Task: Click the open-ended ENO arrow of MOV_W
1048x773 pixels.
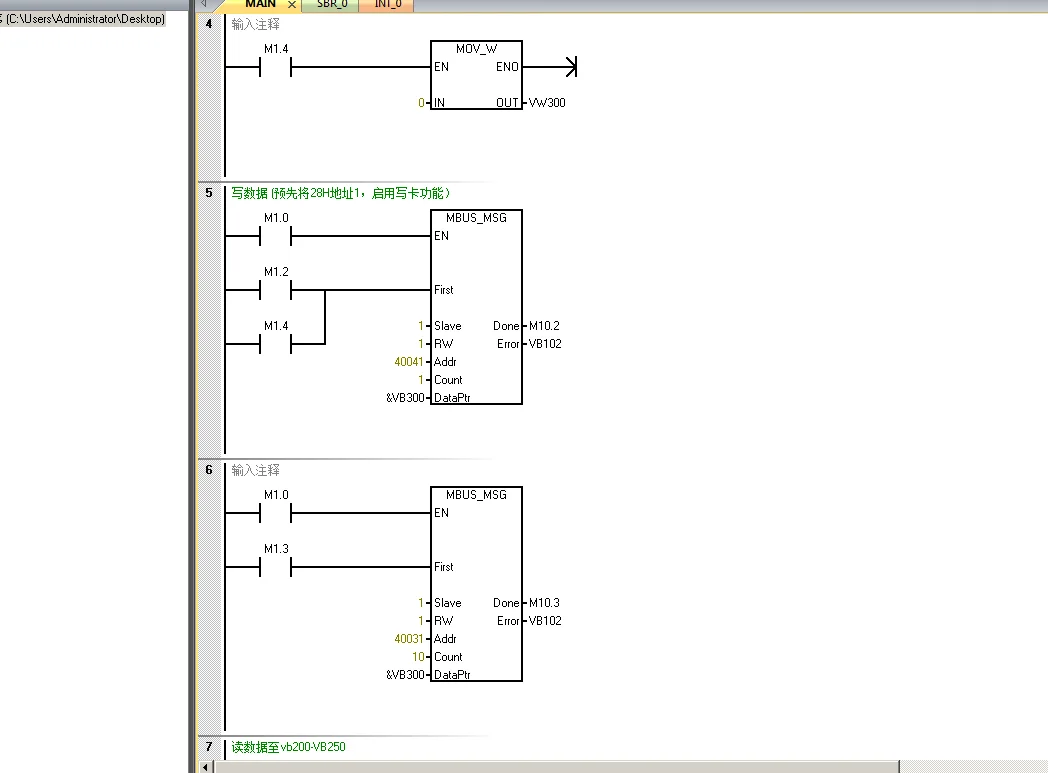Action: [x=570, y=67]
